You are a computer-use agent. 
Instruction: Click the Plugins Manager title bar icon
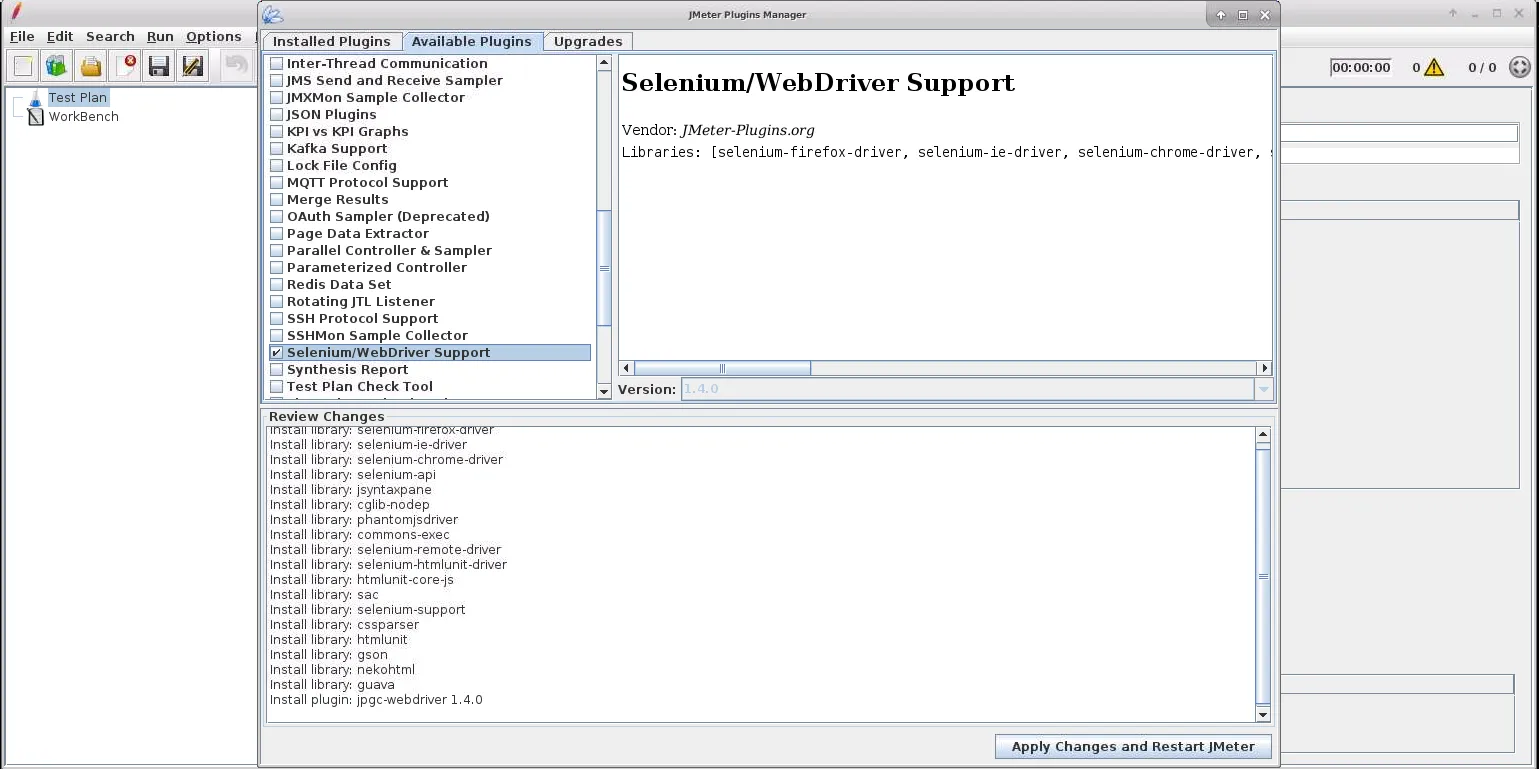pos(272,14)
